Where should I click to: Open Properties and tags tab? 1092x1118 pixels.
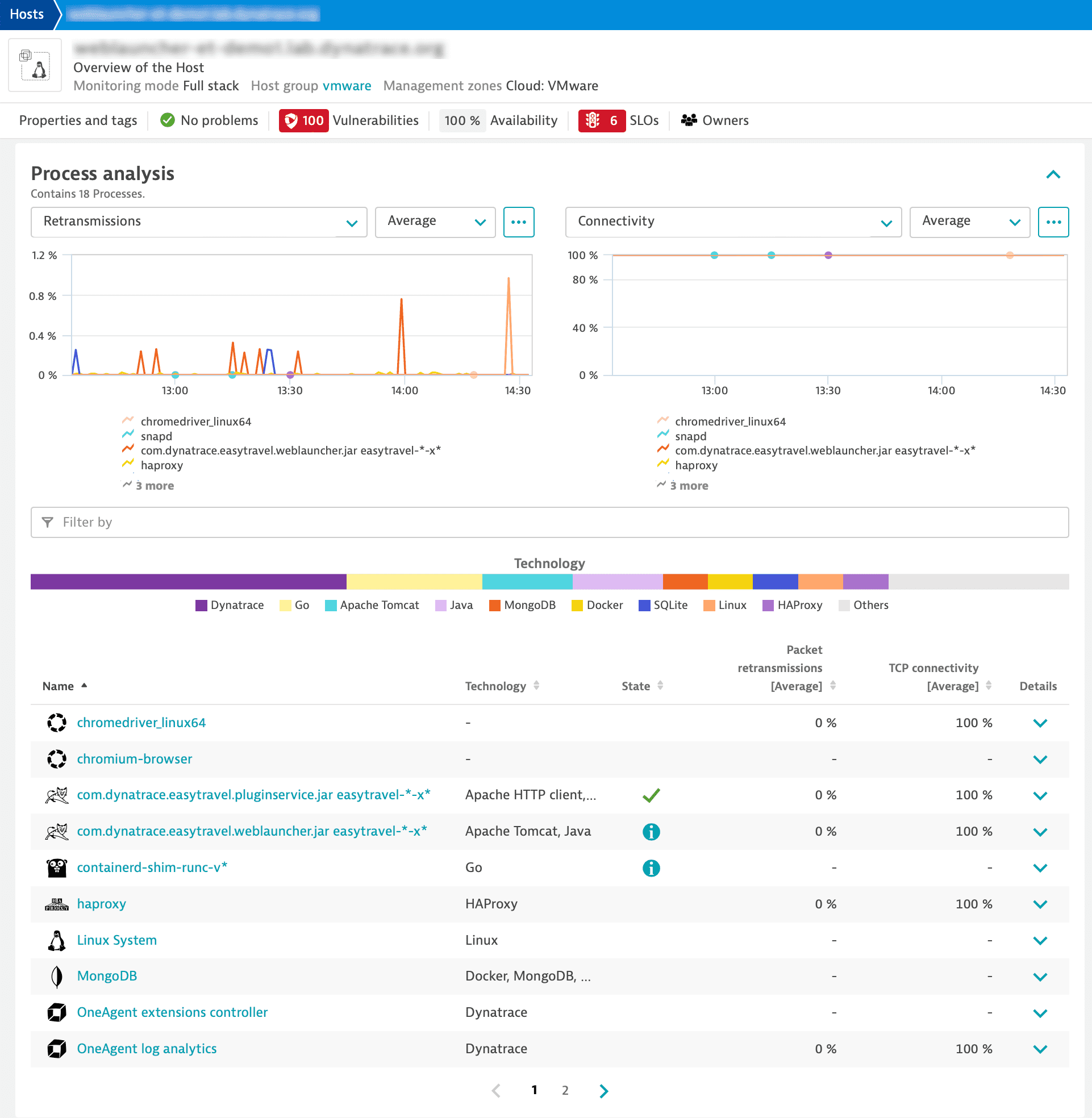[78, 120]
